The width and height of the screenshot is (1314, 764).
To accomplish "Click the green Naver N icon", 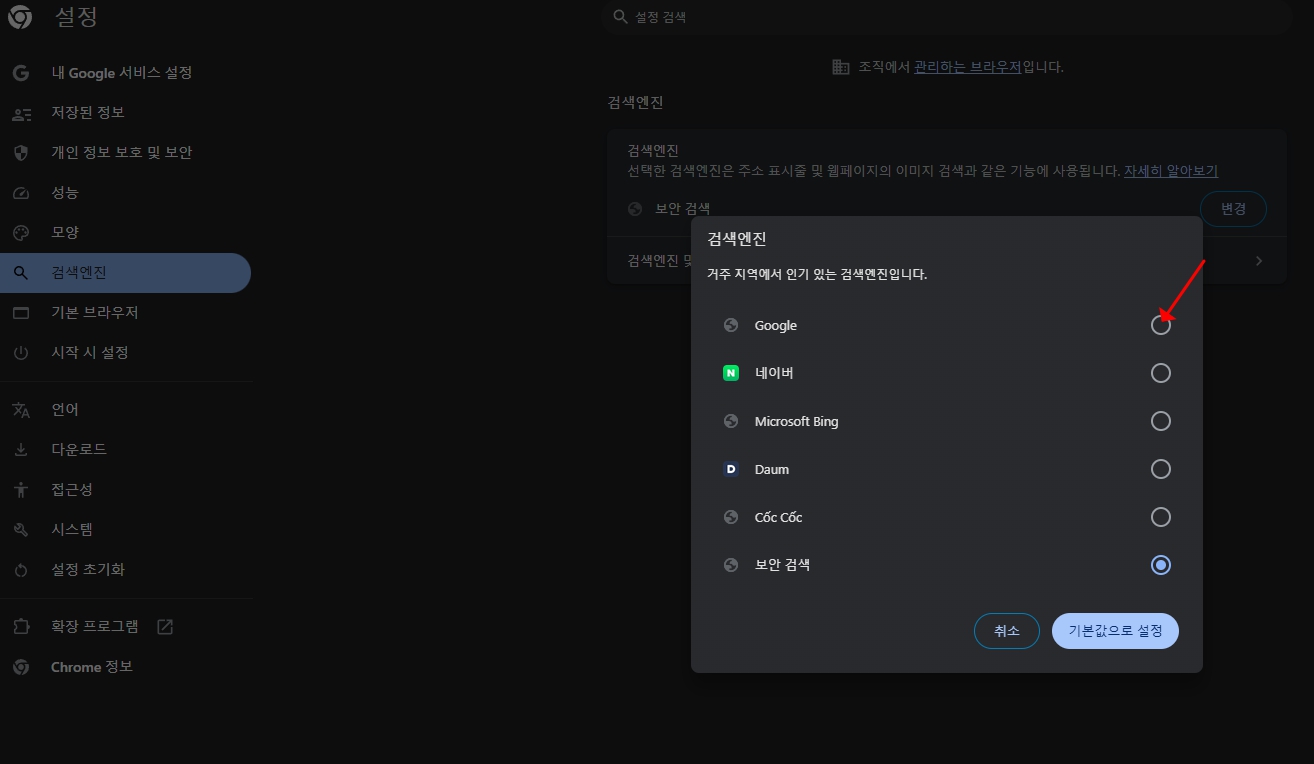I will click(x=731, y=373).
